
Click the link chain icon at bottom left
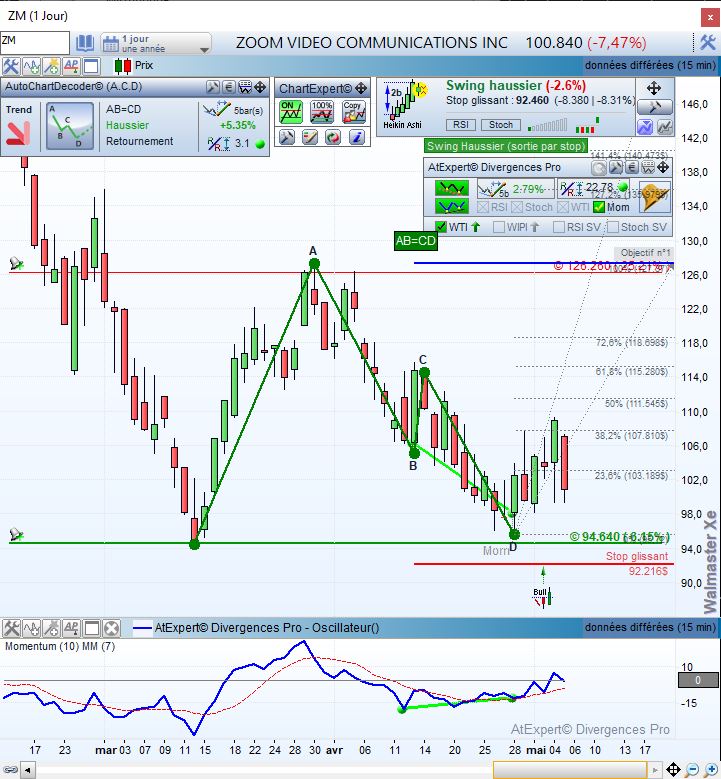(x=10, y=770)
